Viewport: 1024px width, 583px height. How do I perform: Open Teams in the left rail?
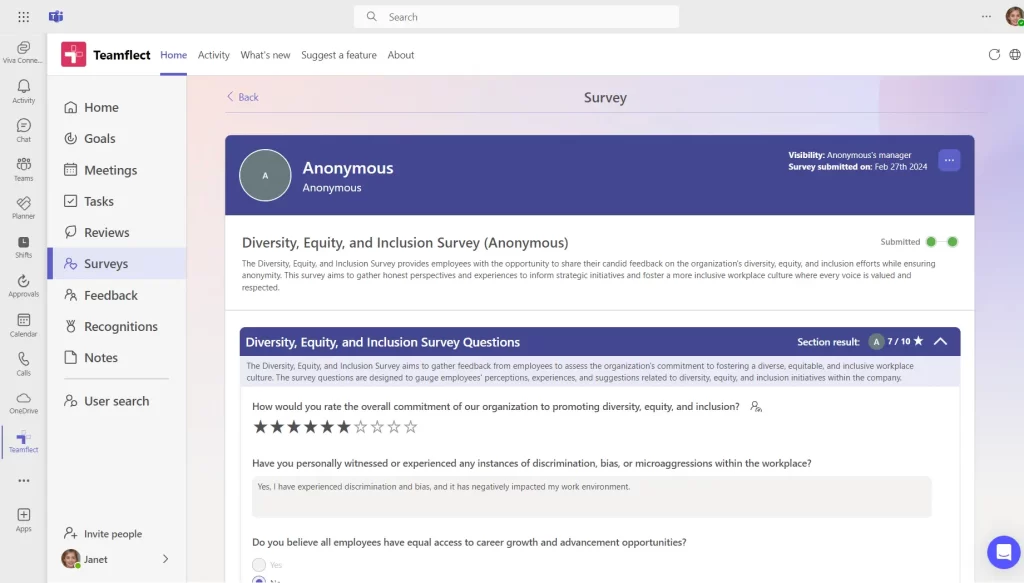[24, 169]
